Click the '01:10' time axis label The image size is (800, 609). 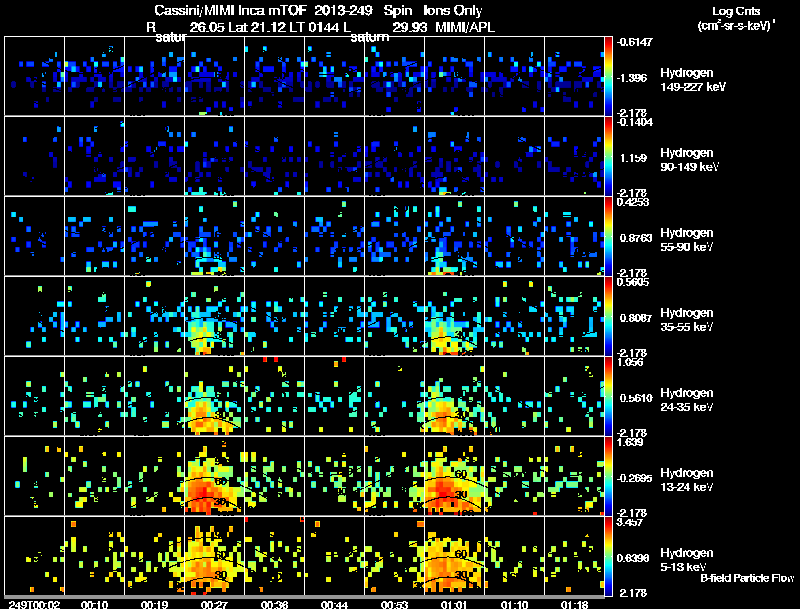point(514,604)
